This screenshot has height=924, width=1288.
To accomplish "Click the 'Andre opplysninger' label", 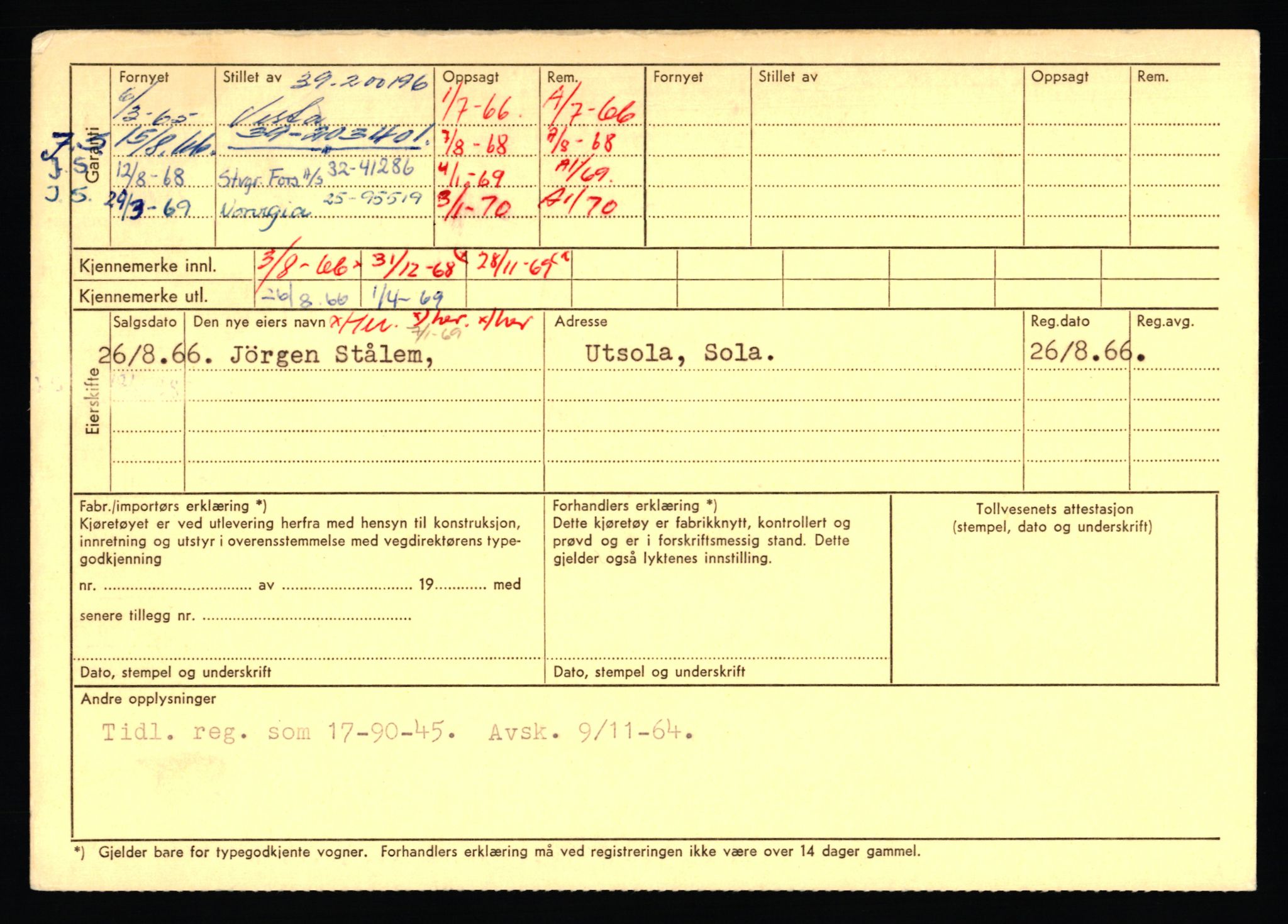I will [x=148, y=699].
